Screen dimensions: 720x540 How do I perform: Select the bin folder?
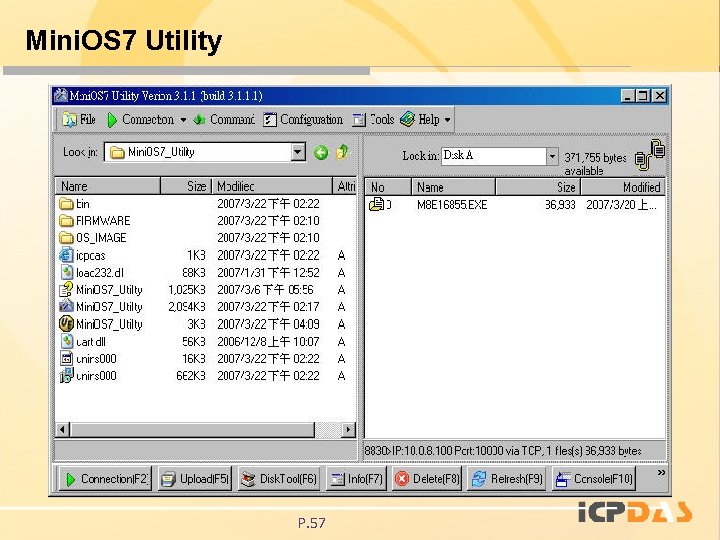coord(74,203)
